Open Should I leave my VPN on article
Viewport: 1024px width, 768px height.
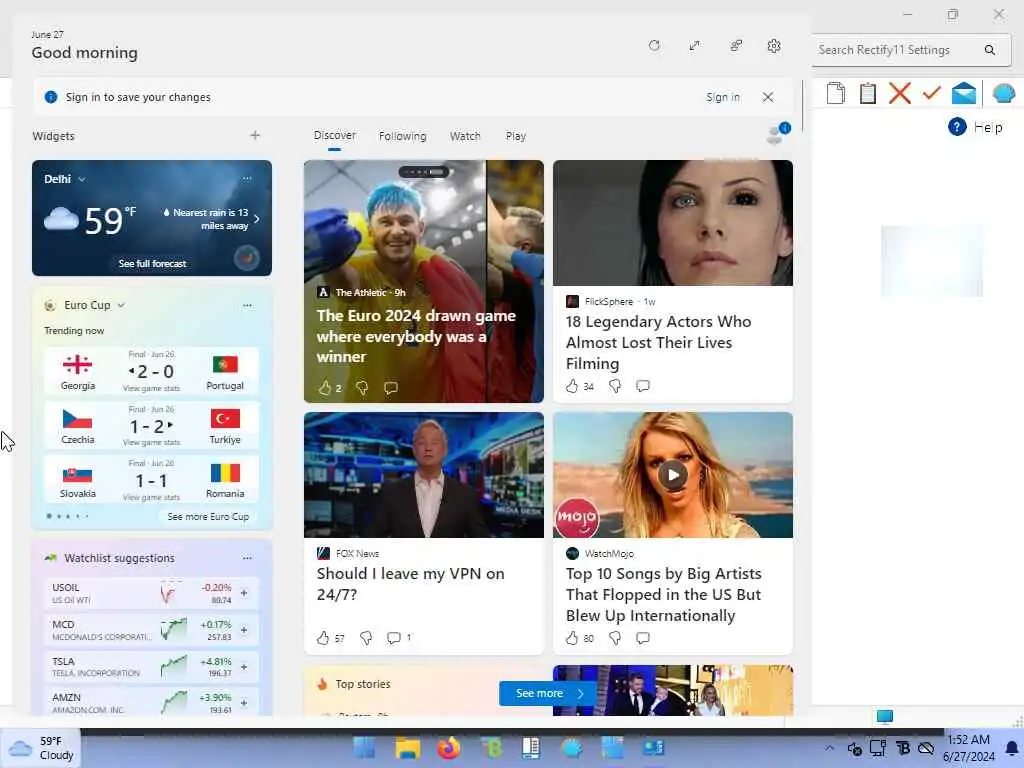[410, 584]
